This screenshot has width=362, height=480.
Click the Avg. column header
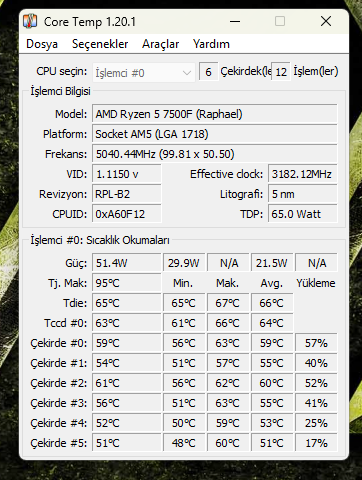(x=272, y=284)
